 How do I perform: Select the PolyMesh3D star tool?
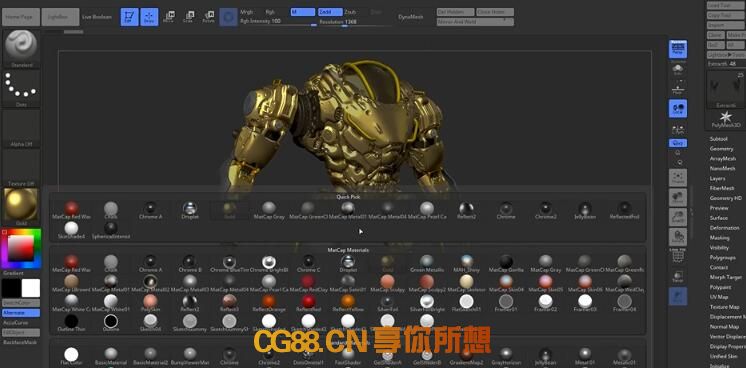point(726,119)
